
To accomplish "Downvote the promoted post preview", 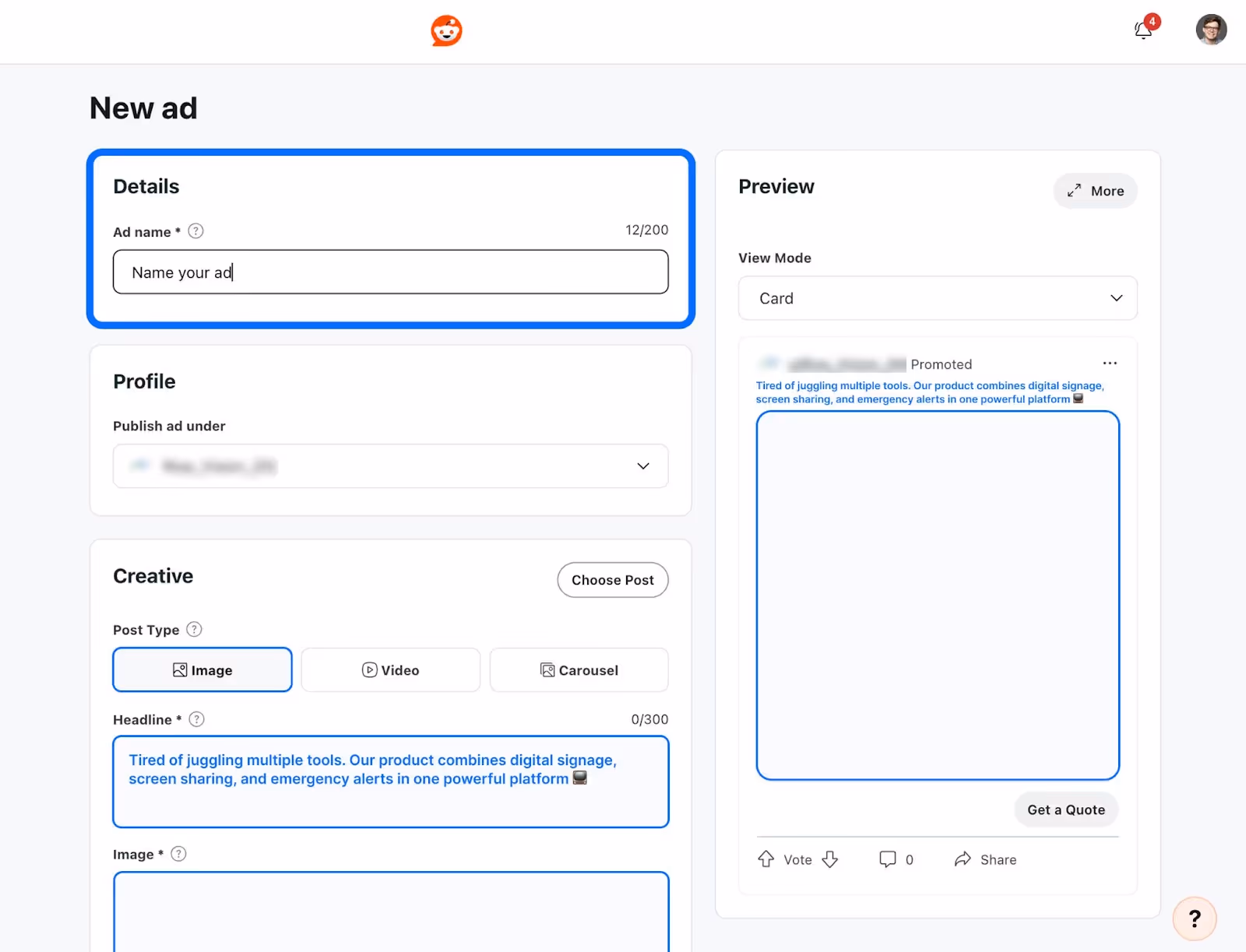I will point(830,859).
